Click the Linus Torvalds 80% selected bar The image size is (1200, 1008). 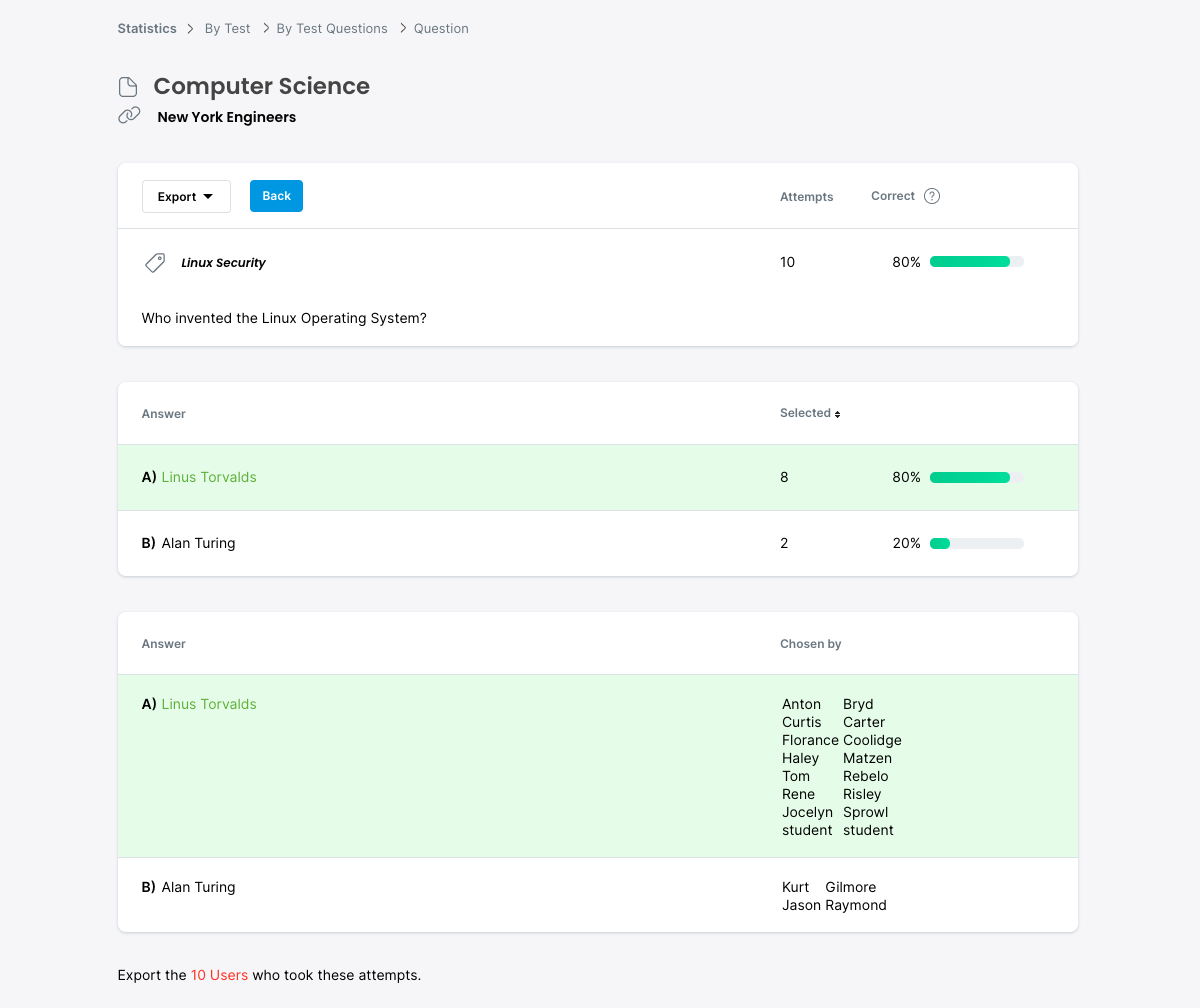(x=976, y=478)
